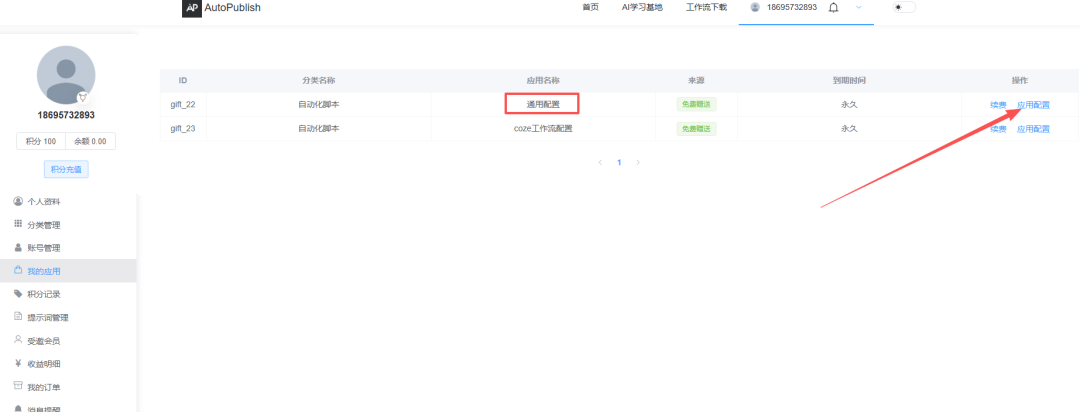Click 永久 in the gift_22 row
The width and height of the screenshot is (1080, 412).
pos(849,105)
